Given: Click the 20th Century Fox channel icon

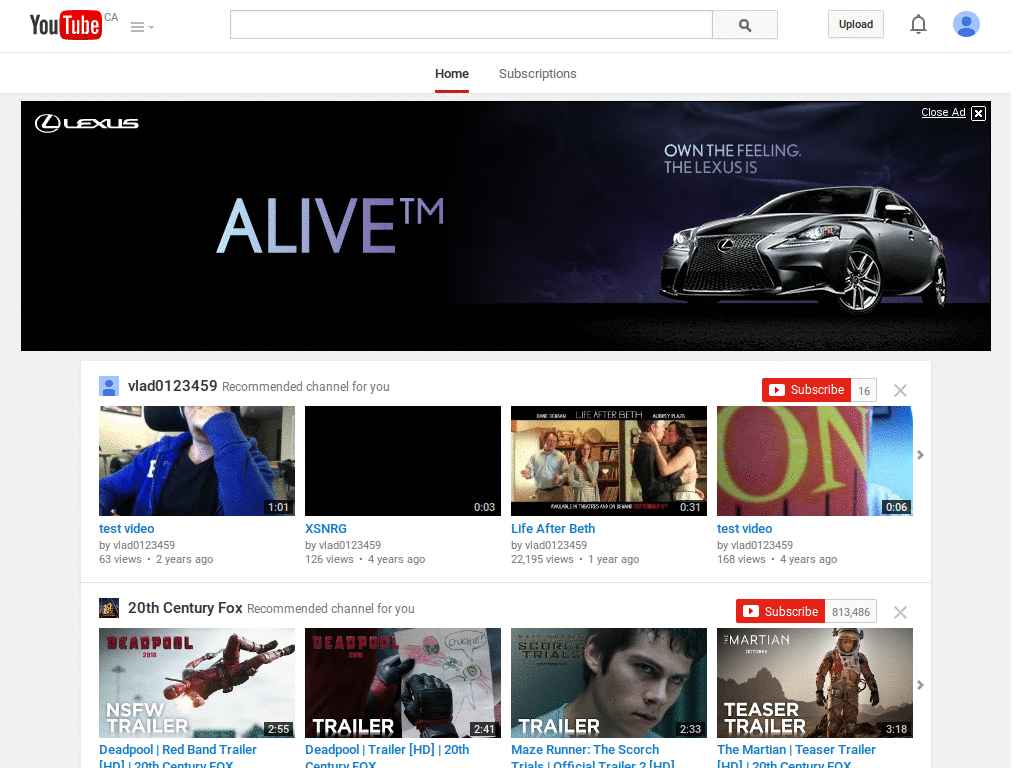Looking at the screenshot, I should pos(109,608).
